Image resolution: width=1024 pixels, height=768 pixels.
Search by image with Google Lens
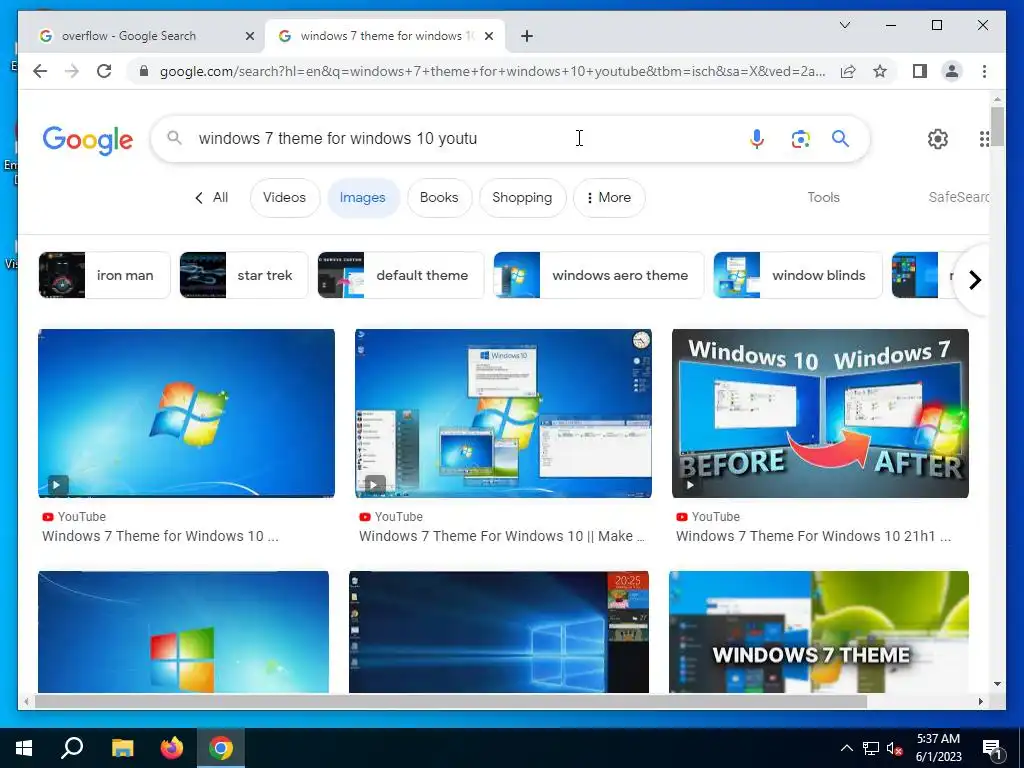(800, 138)
